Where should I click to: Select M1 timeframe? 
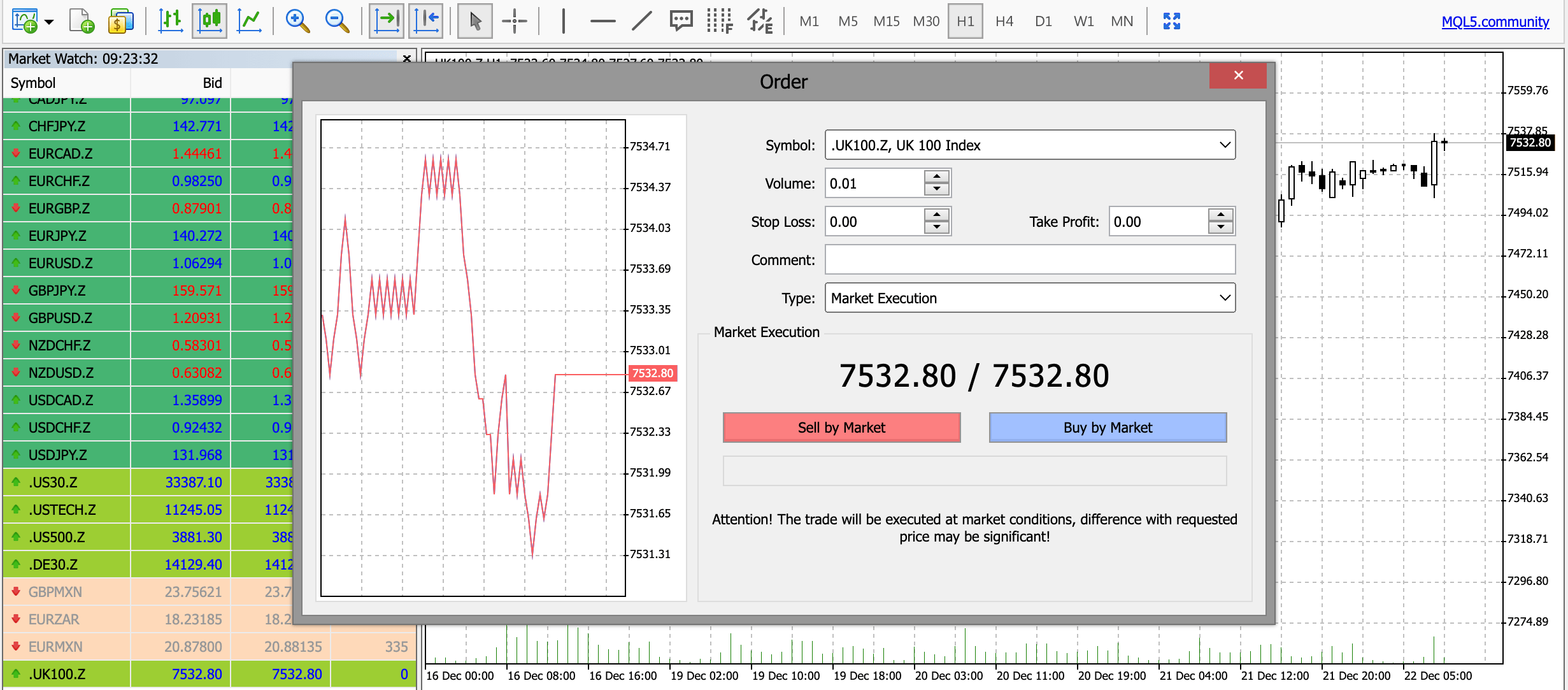click(809, 22)
